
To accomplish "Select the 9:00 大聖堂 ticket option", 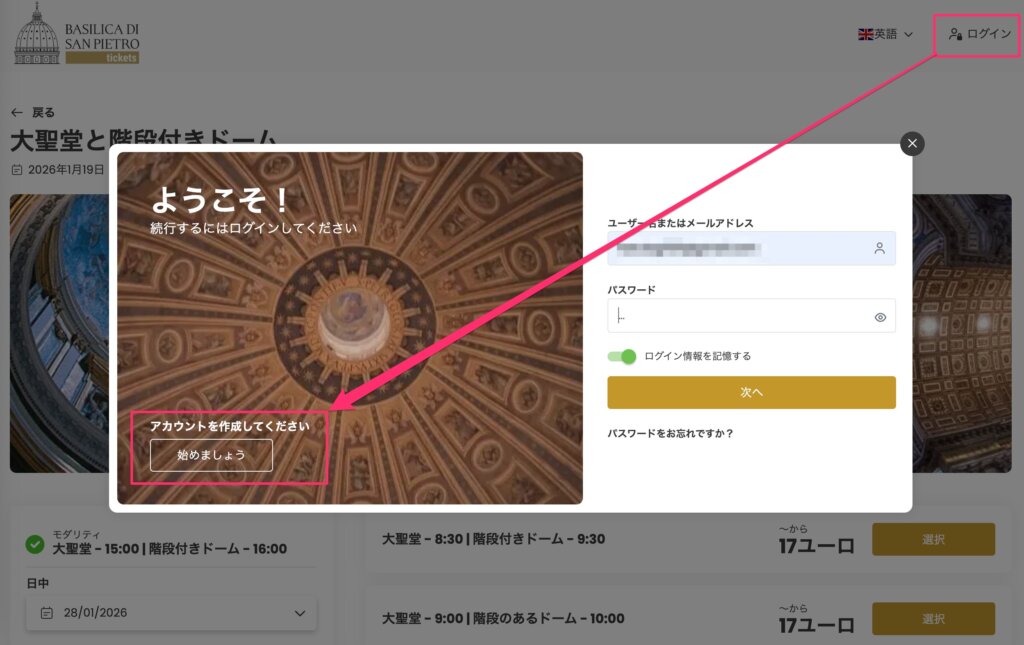I will point(933,618).
